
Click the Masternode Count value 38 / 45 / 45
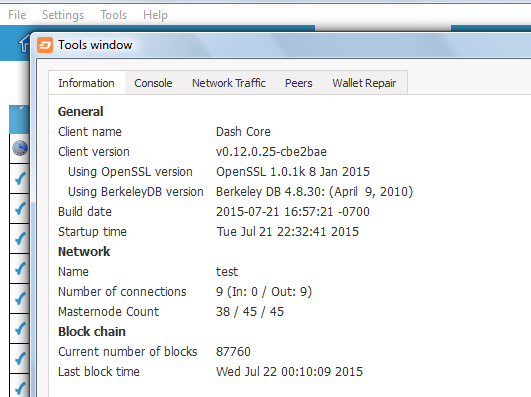pos(250,312)
